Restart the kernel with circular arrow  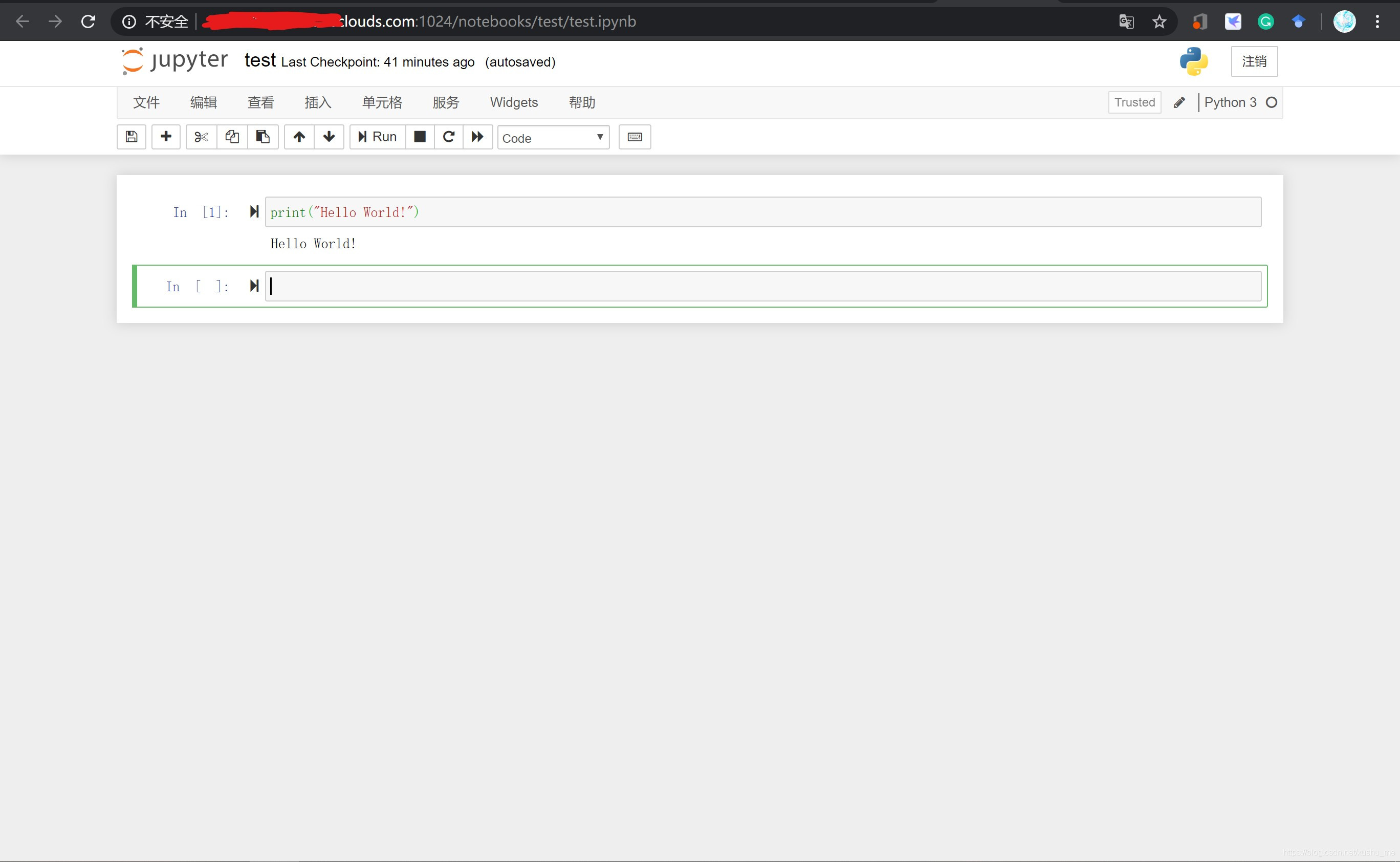tap(448, 137)
